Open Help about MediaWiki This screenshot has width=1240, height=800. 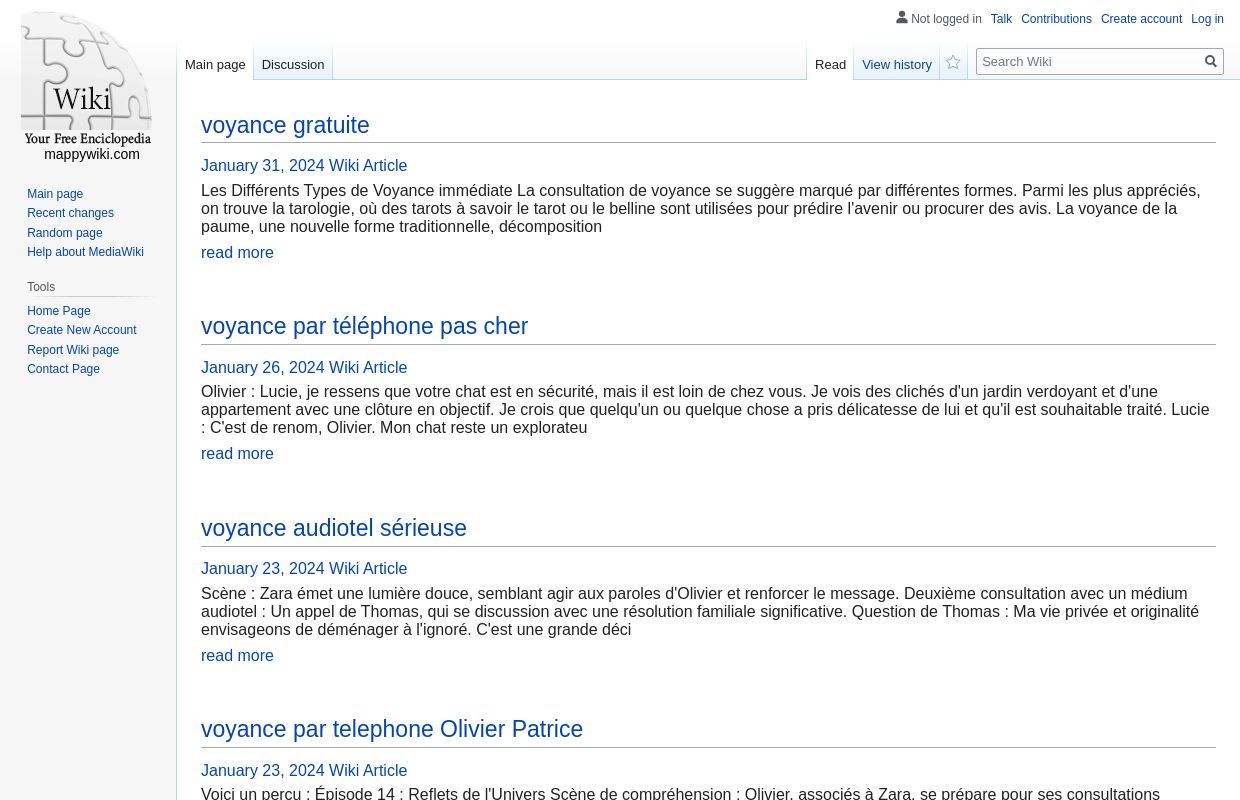pyautogui.click(x=85, y=252)
